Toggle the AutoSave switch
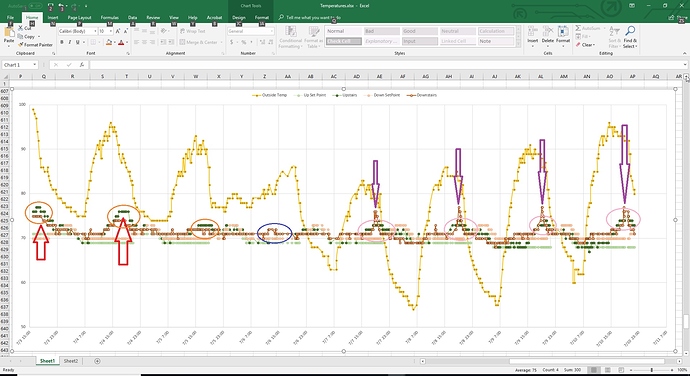The width and height of the screenshot is (690, 376). pos(35,6)
